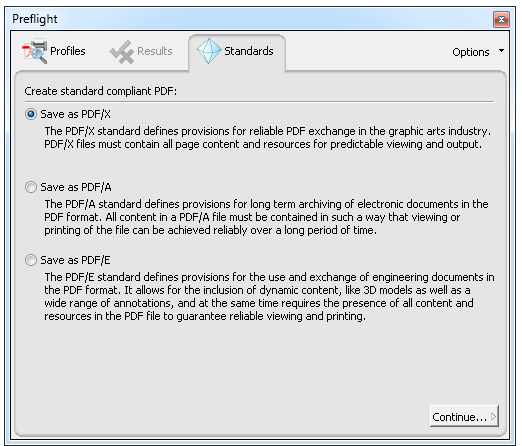This screenshot has height=446, width=522.
Task: Switch to the Results tab
Action: [x=141, y=52]
